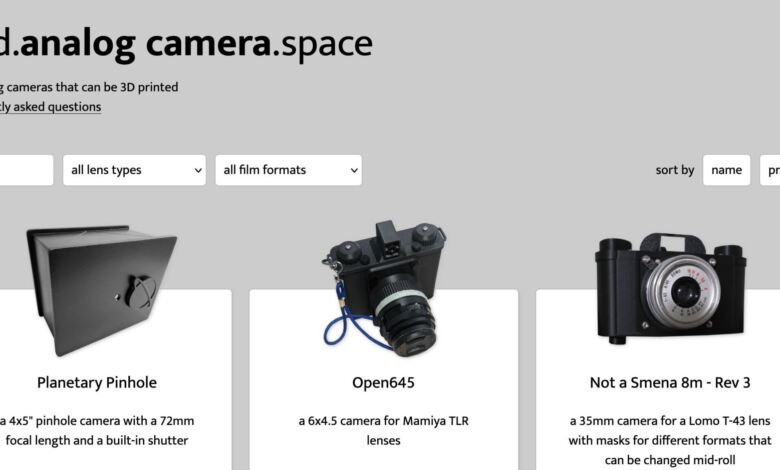The width and height of the screenshot is (780, 470).
Task: Open the Open645 title
Action: click(x=384, y=382)
